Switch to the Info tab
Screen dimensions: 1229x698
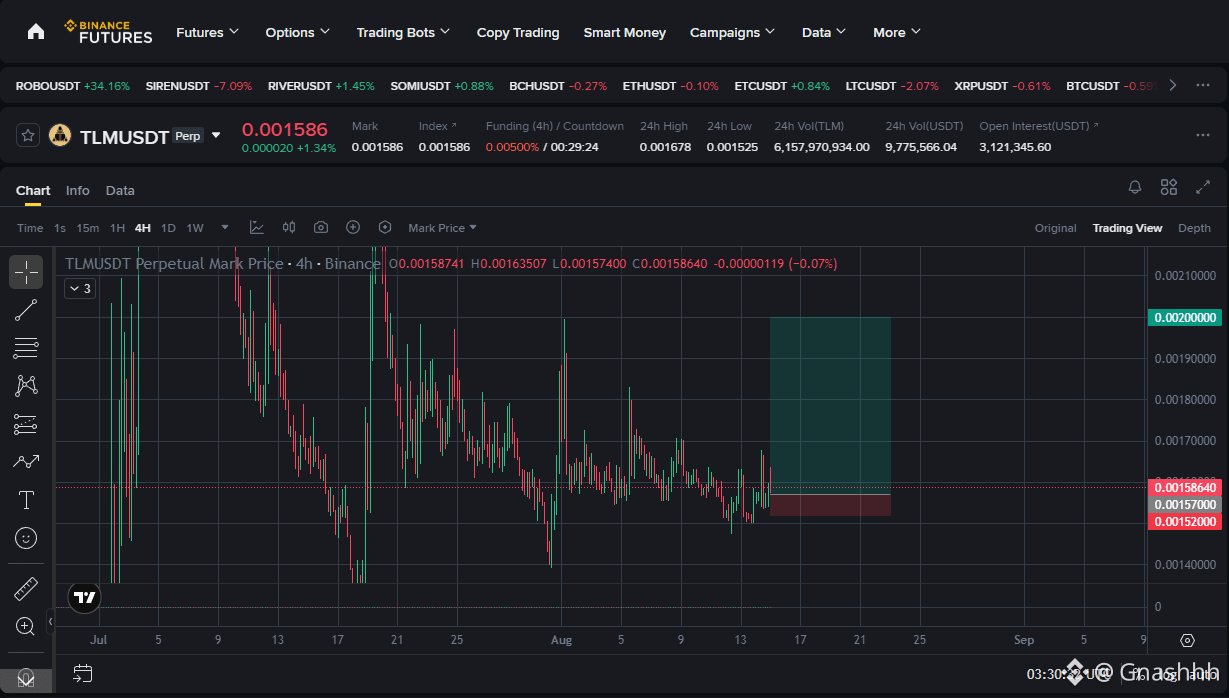click(x=78, y=190)
